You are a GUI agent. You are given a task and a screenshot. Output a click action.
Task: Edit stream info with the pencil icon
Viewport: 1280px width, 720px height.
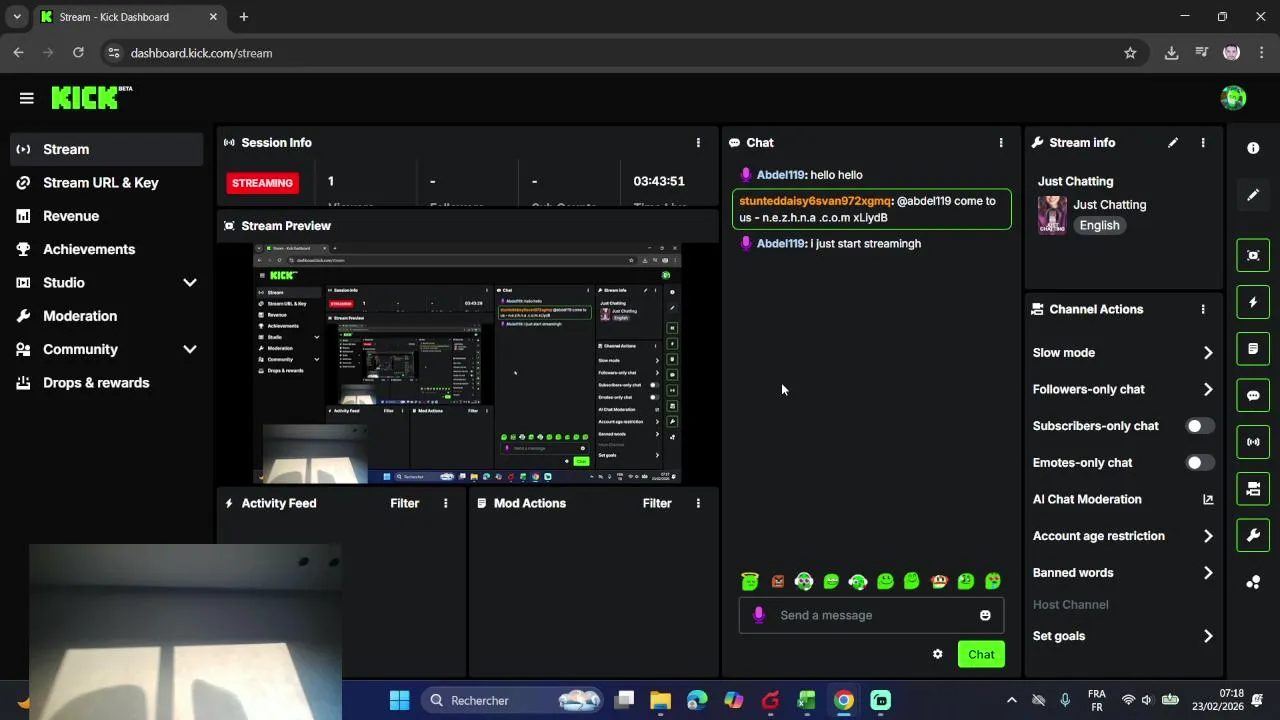point(1173,143)
